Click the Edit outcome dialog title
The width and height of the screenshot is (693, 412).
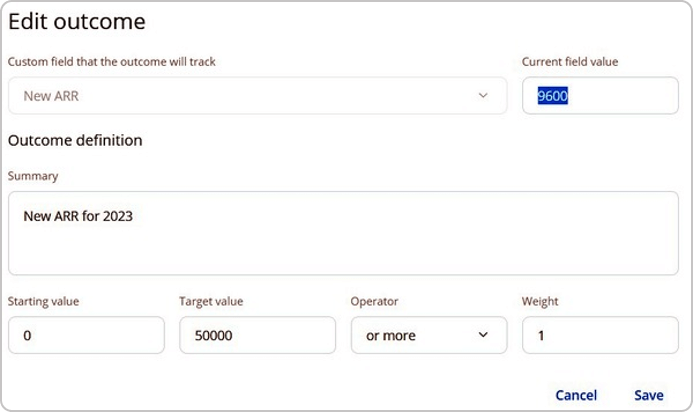pyautogui.click(x=77, y=22)
